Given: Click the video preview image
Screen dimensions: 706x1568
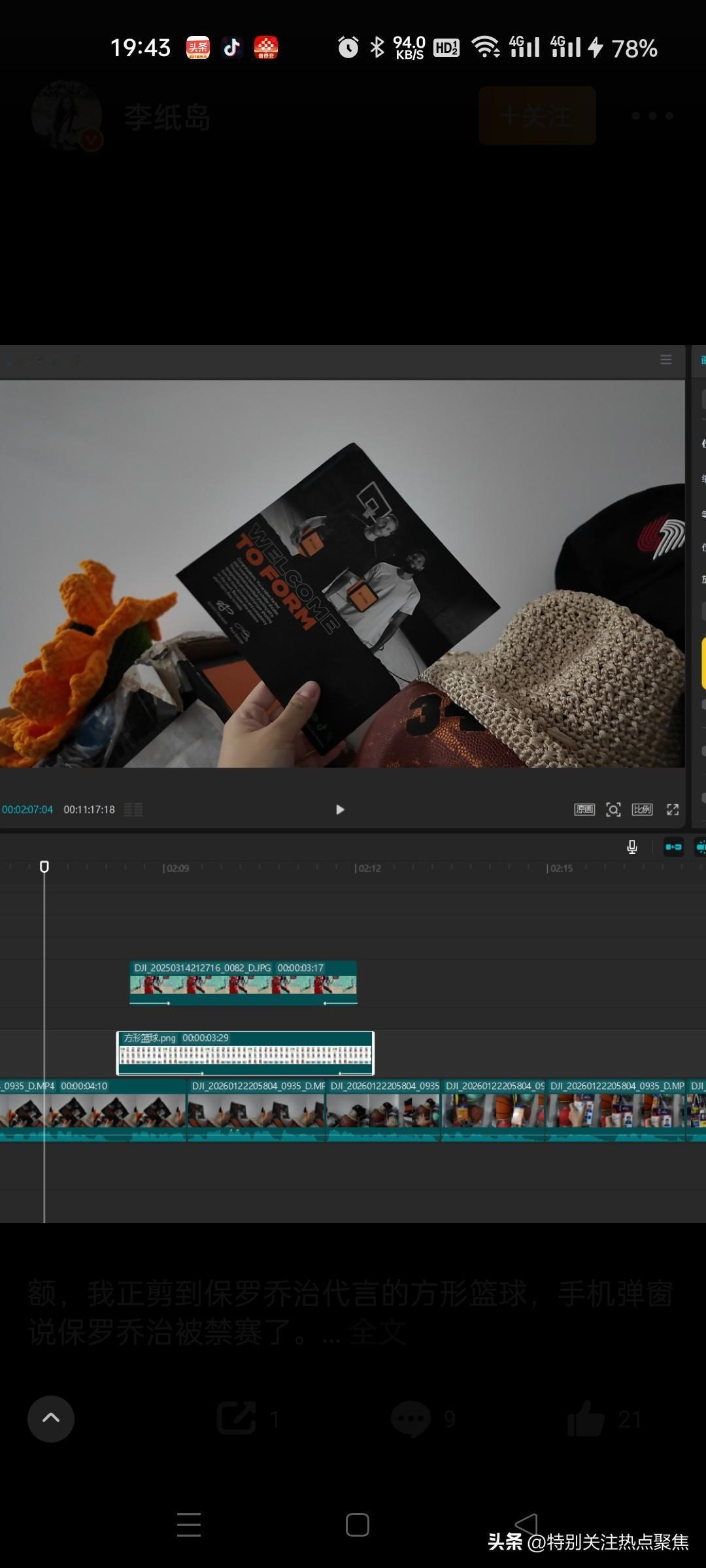Looking at the screenshot, I should [x=343, y=574].
